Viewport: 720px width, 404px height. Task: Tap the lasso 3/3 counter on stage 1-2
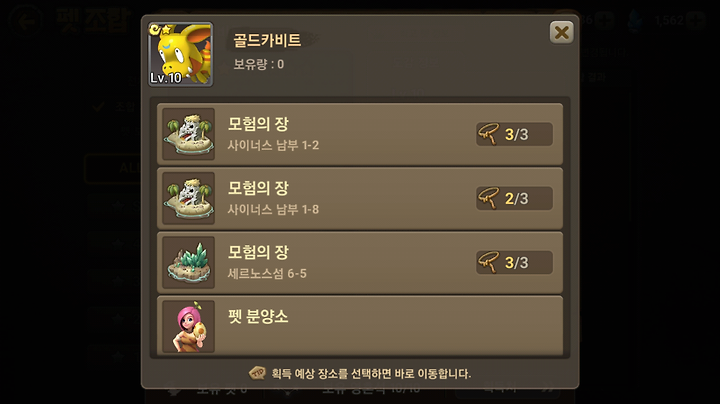pyautogui.click(x=514, y=134)
